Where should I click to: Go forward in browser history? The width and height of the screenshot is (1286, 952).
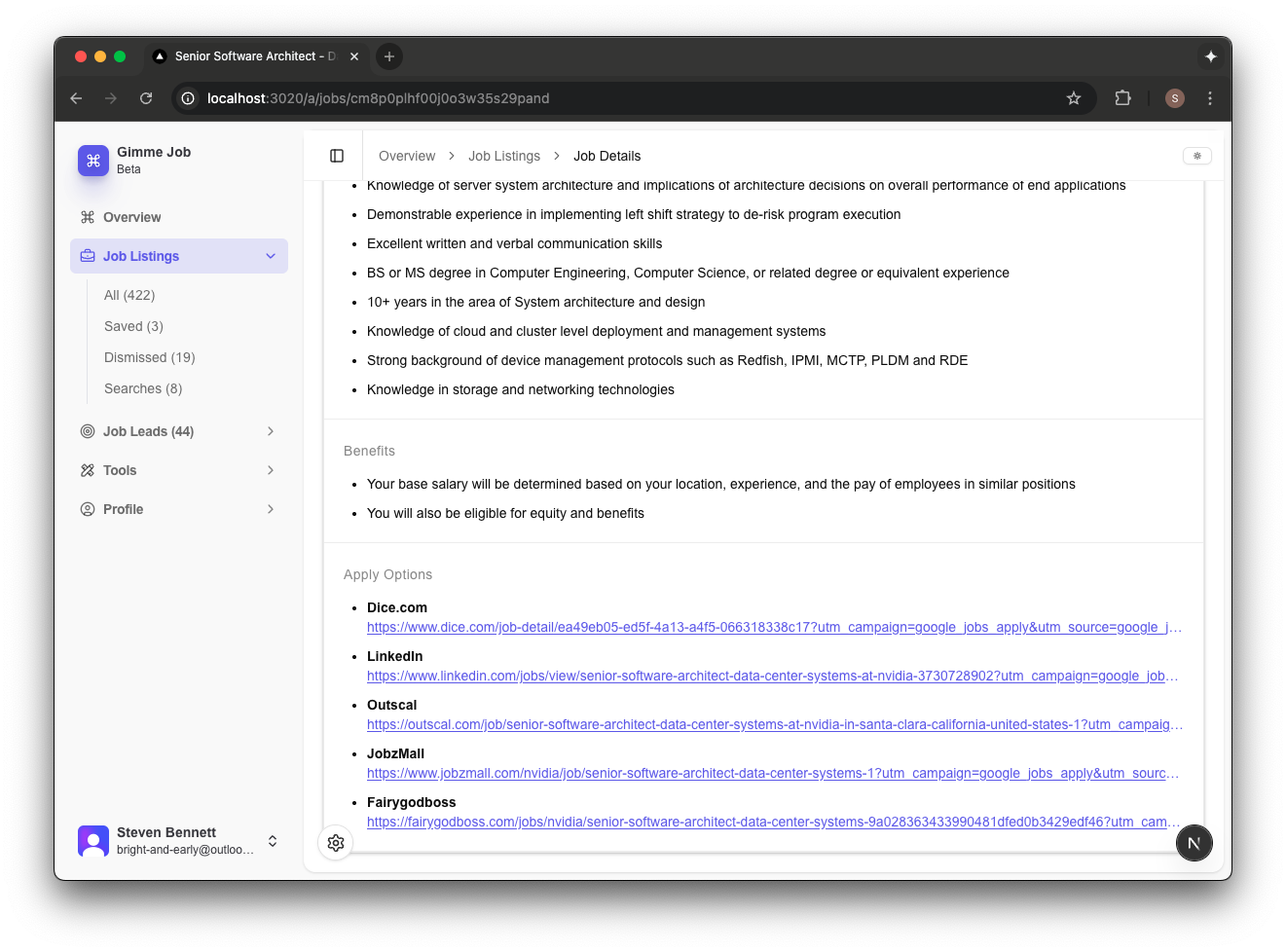tap(111, 98)
